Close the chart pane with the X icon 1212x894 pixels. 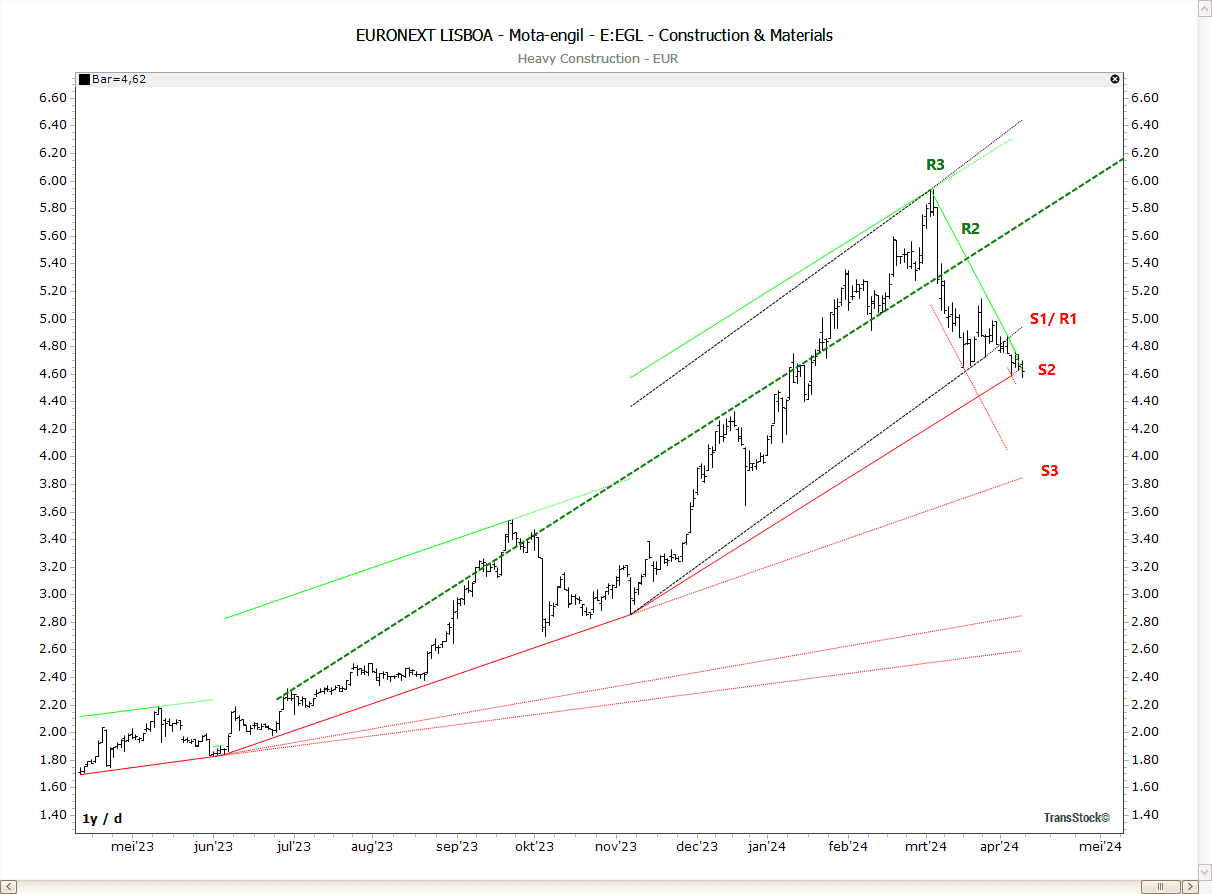1115,79
